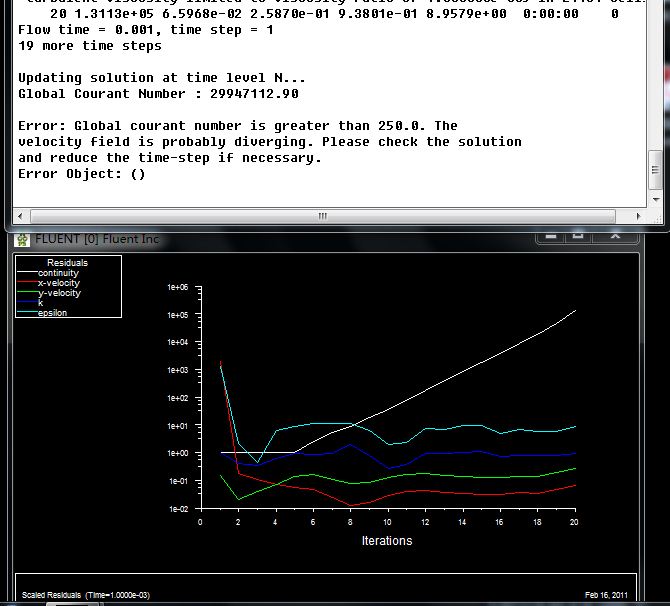Click the epsilon legend entry
This screenshot has height=606, width=670.
[x=52, y=313]
